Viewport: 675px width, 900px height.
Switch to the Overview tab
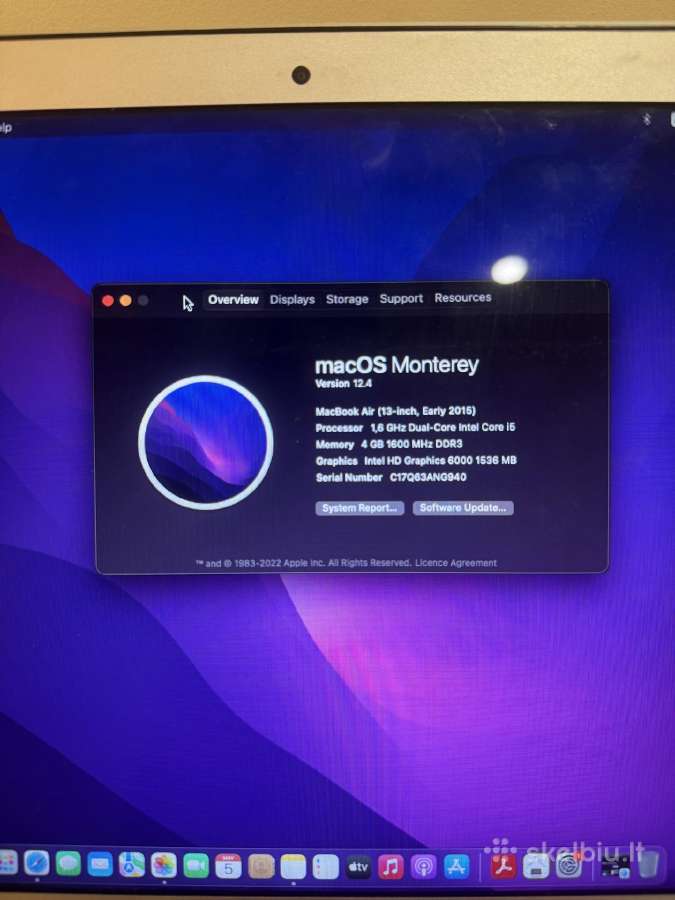[x=233, y=300]
